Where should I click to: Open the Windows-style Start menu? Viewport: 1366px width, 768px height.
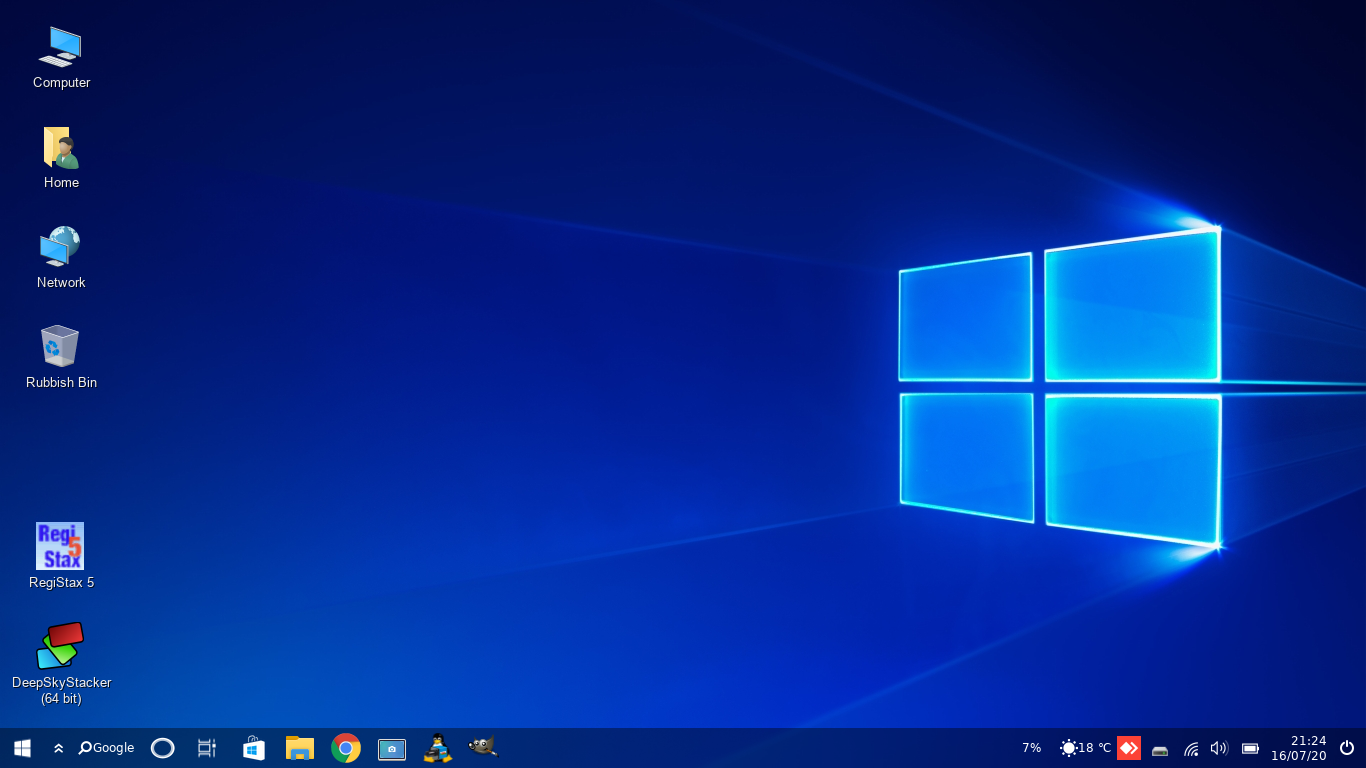(22, 748)
